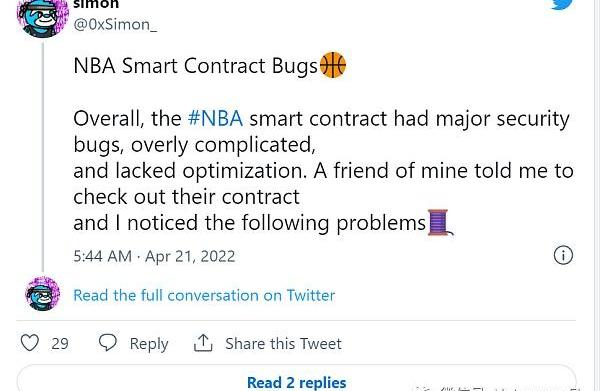Click the share upload arrow icon

pyautogui.click(x=203, y=342)
